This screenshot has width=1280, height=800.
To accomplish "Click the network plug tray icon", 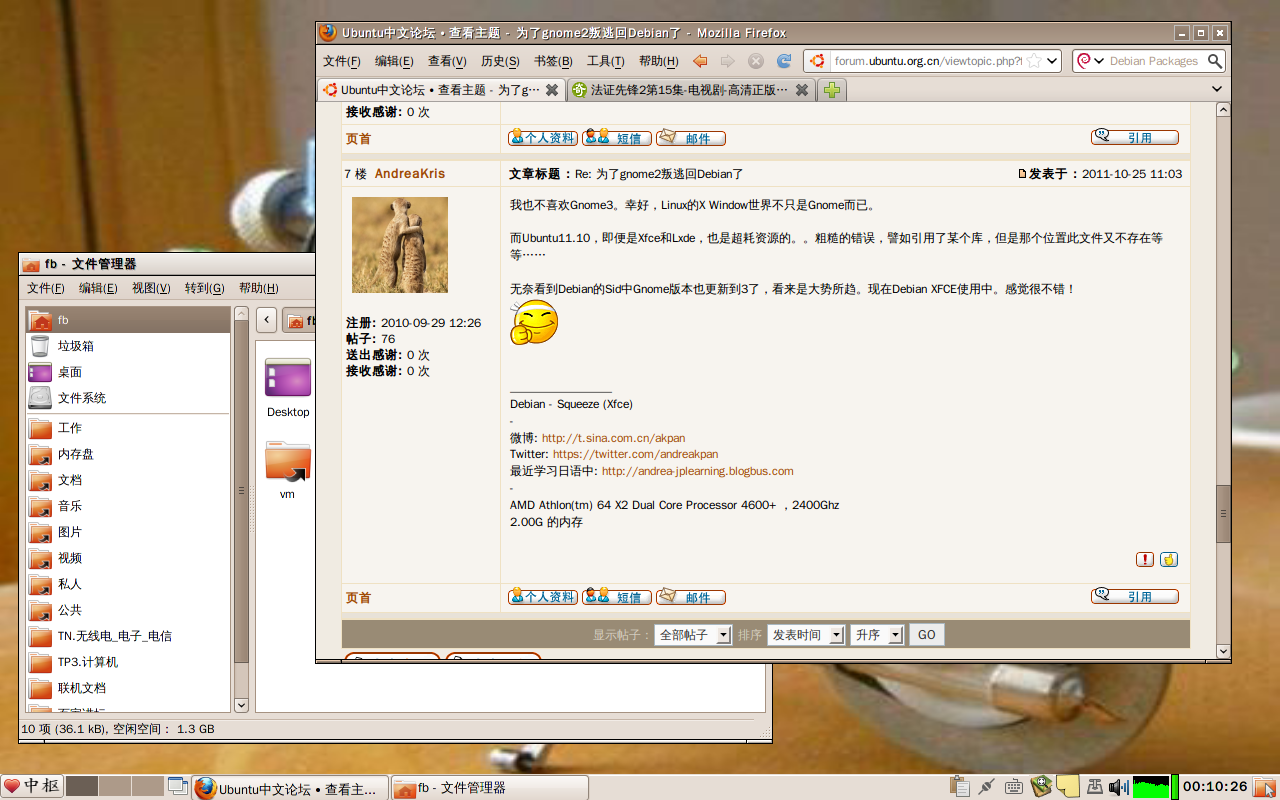I will click(986, 787).
